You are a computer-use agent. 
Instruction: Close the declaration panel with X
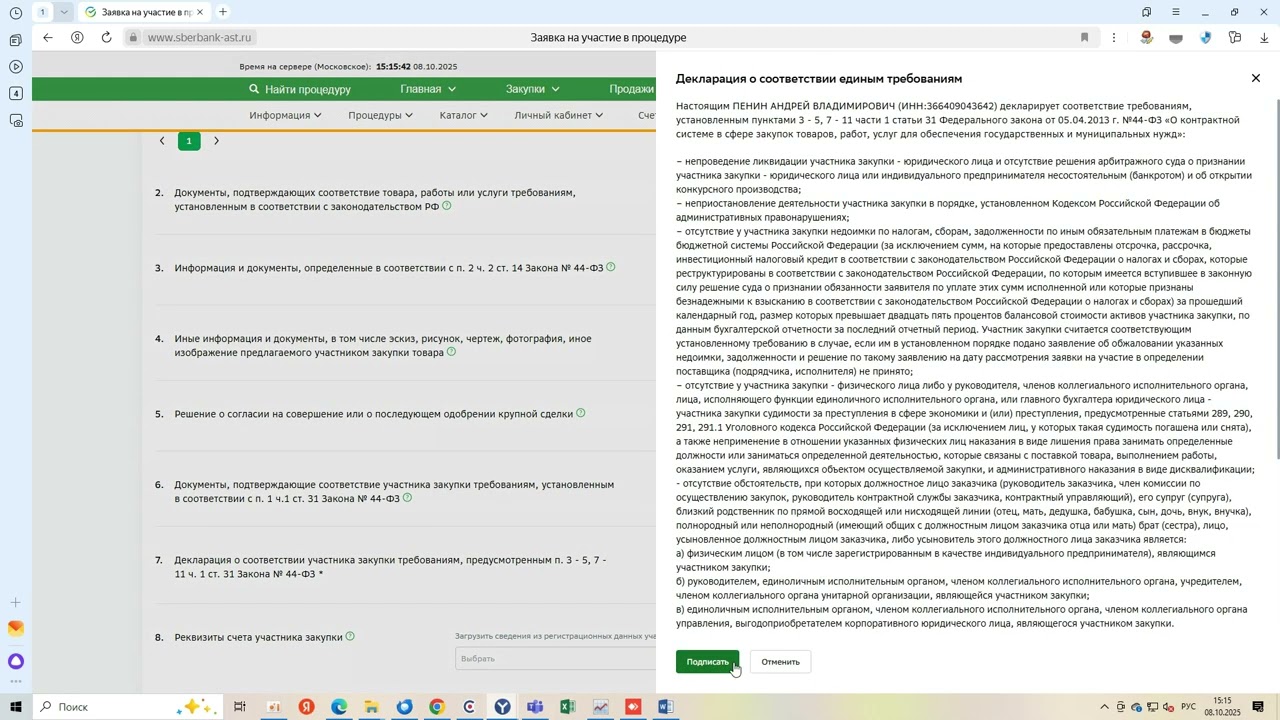coord(1256,78)
